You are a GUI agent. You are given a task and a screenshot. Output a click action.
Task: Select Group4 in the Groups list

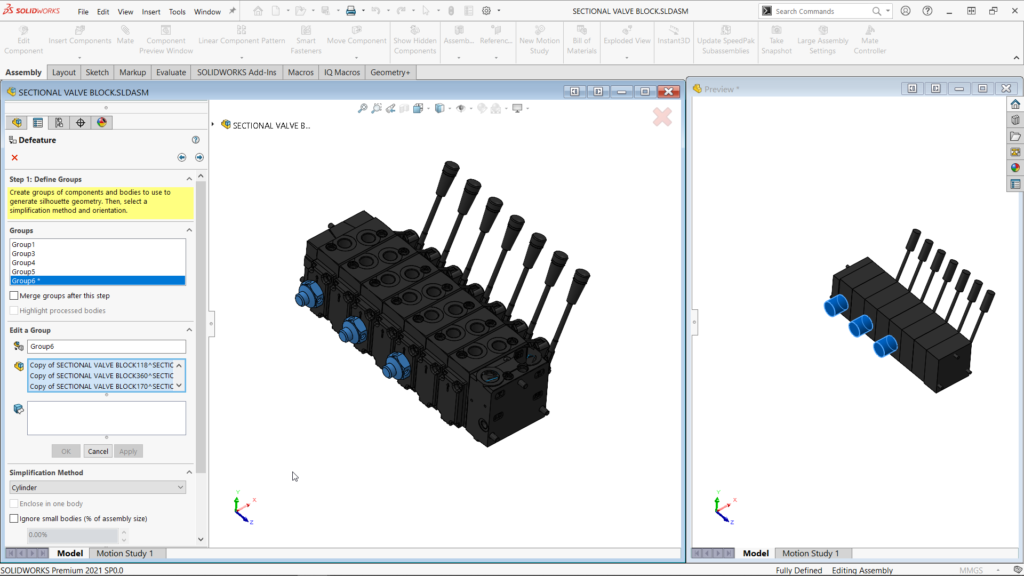97,263
